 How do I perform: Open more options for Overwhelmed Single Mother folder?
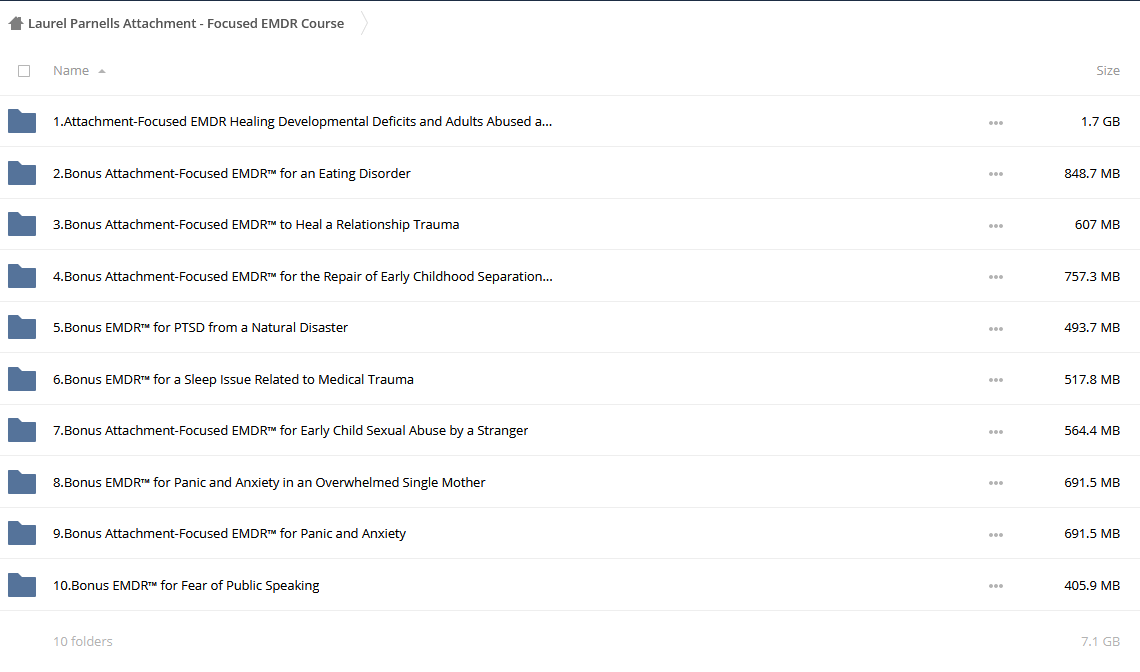click(996, 483)
